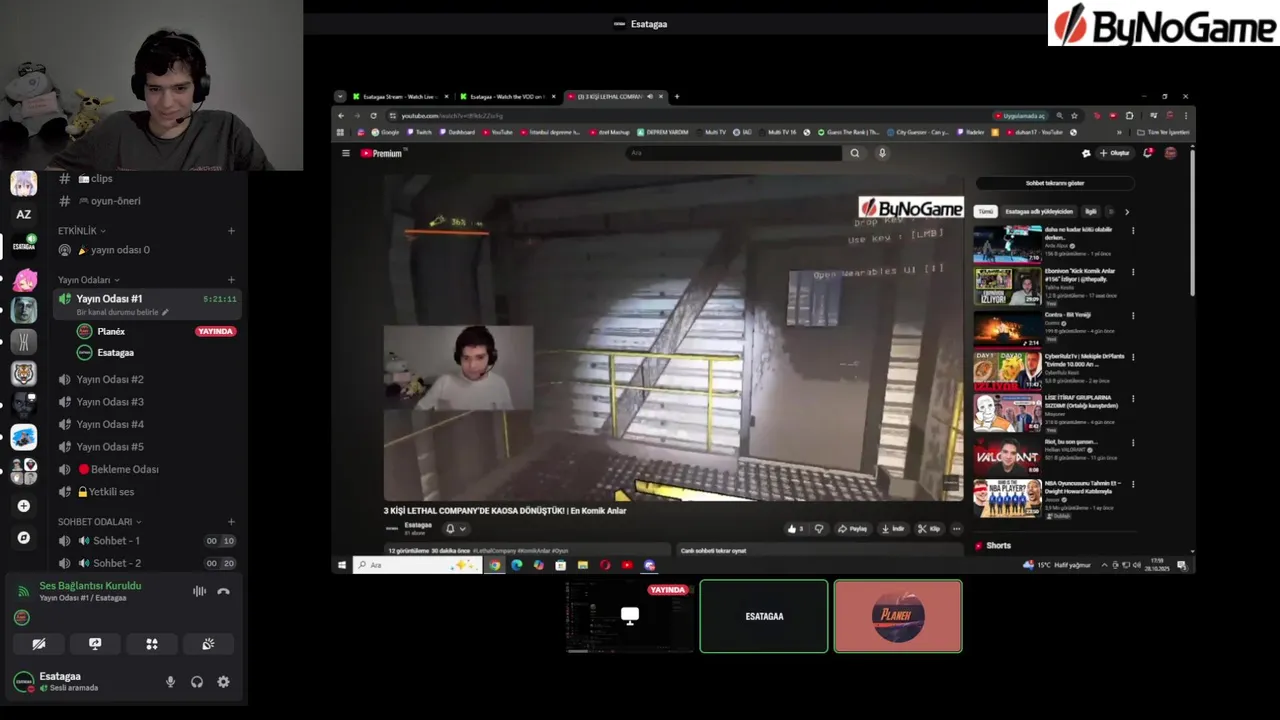Reload the page in the browser

373,116
